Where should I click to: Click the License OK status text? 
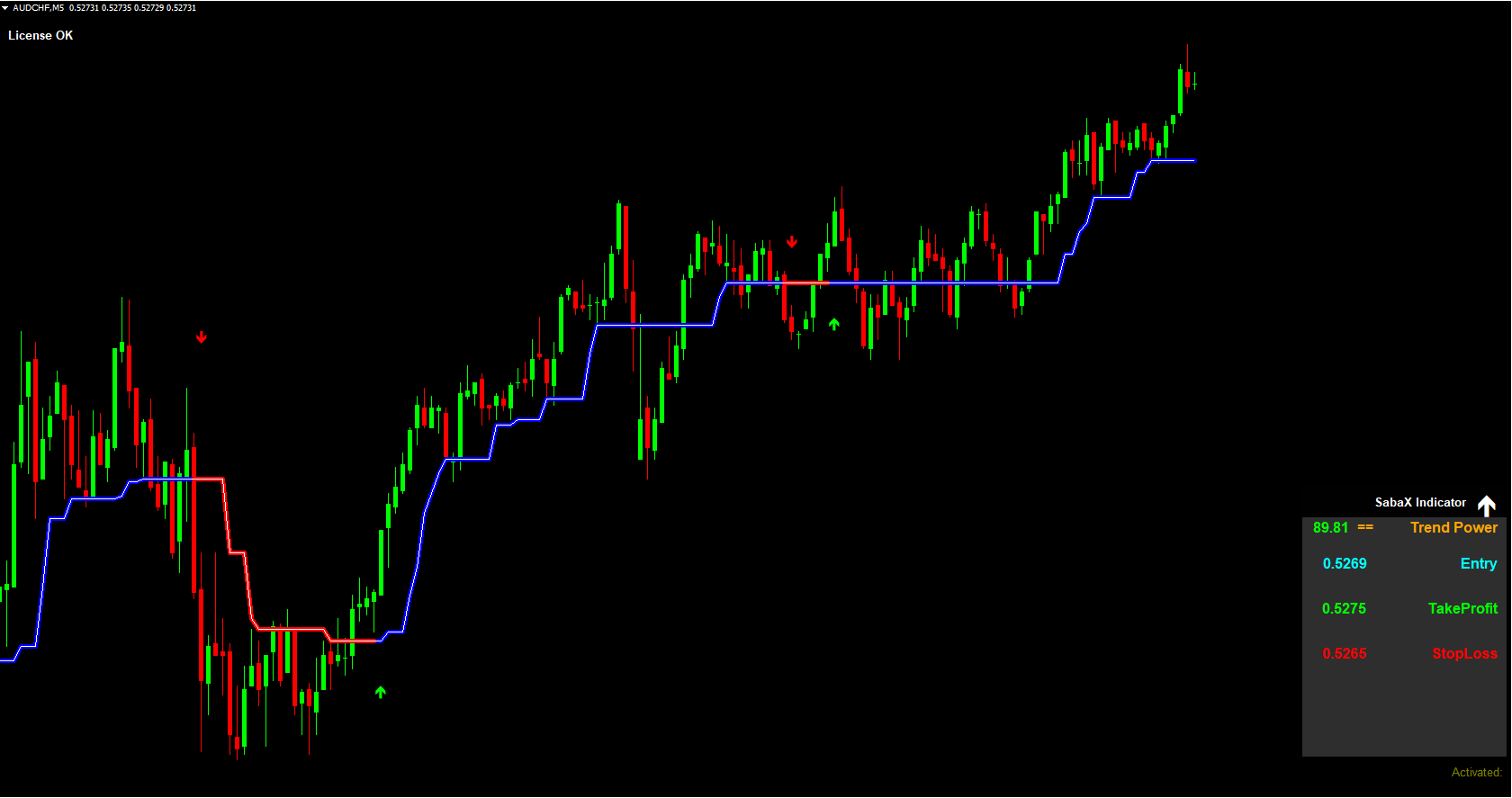(40, 36)
